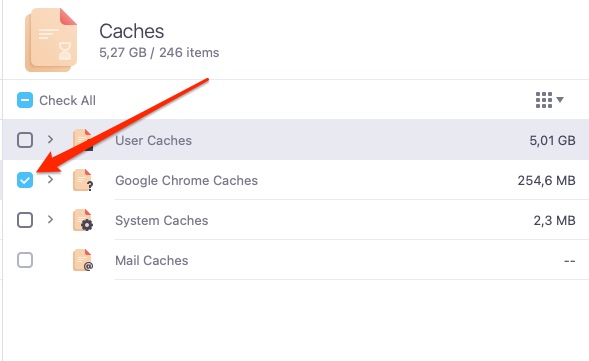The width and height of the screenshot is (589, 361).
Task: Click the Mail Caches @ file icon
Action: click(83, 260)
